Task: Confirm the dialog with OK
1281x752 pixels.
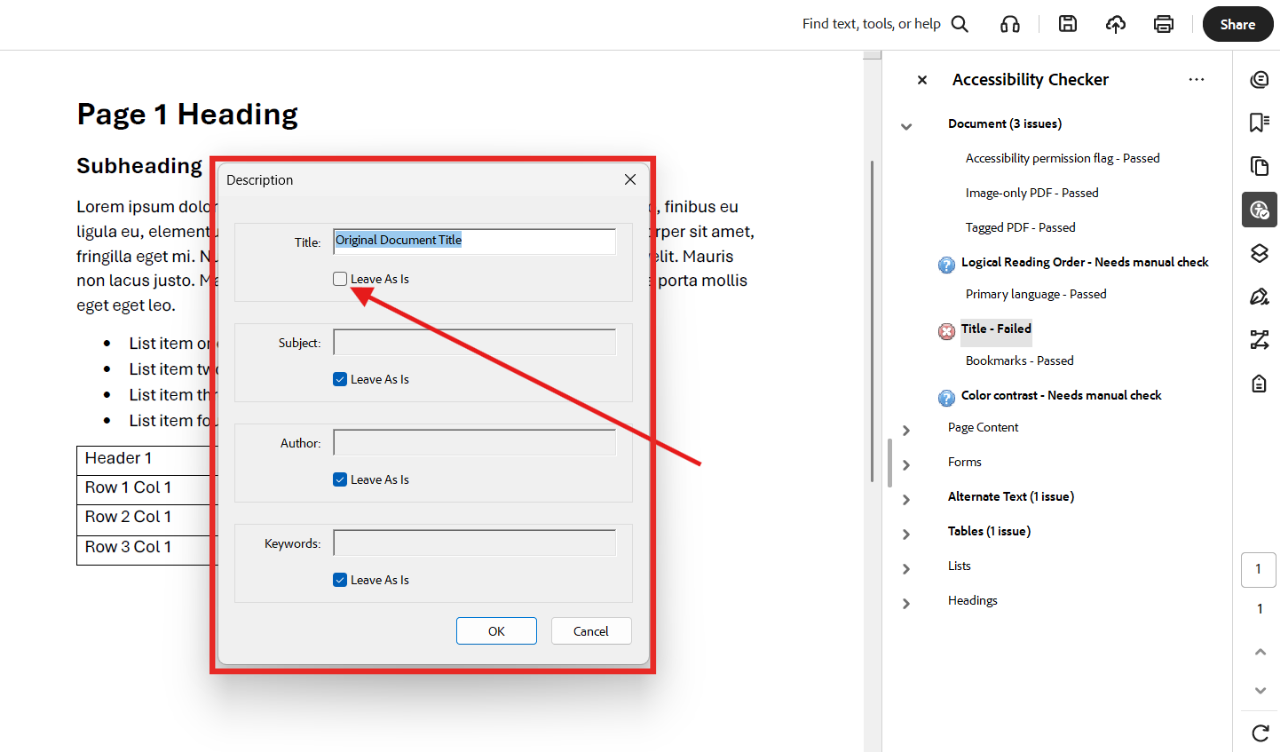Action: pyautogui.click(x=496, y=631)
